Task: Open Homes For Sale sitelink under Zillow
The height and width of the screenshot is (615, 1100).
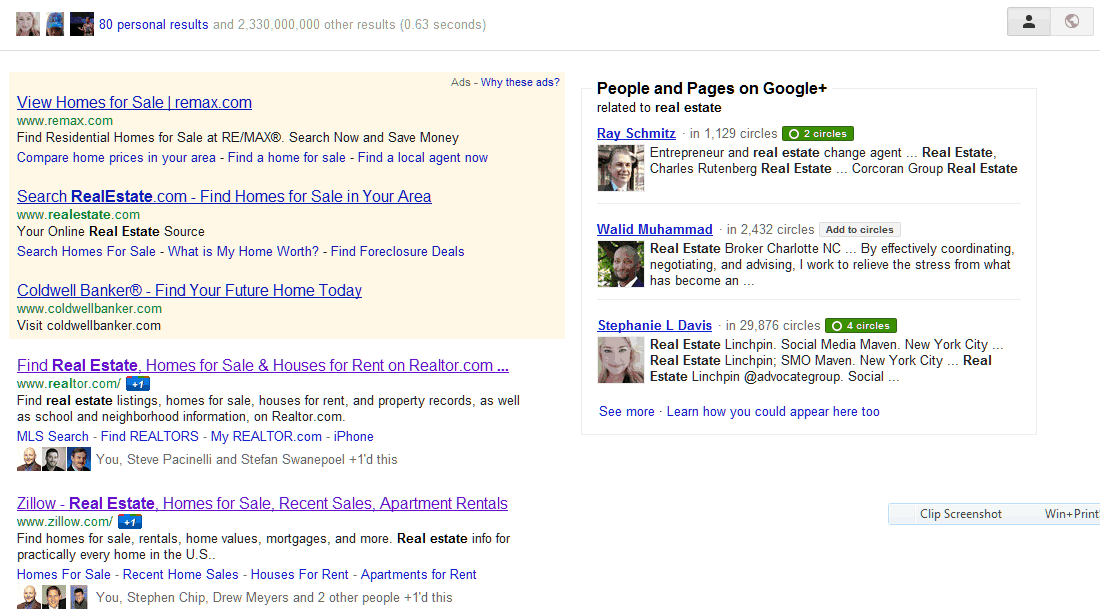Action: click(64, 574)
